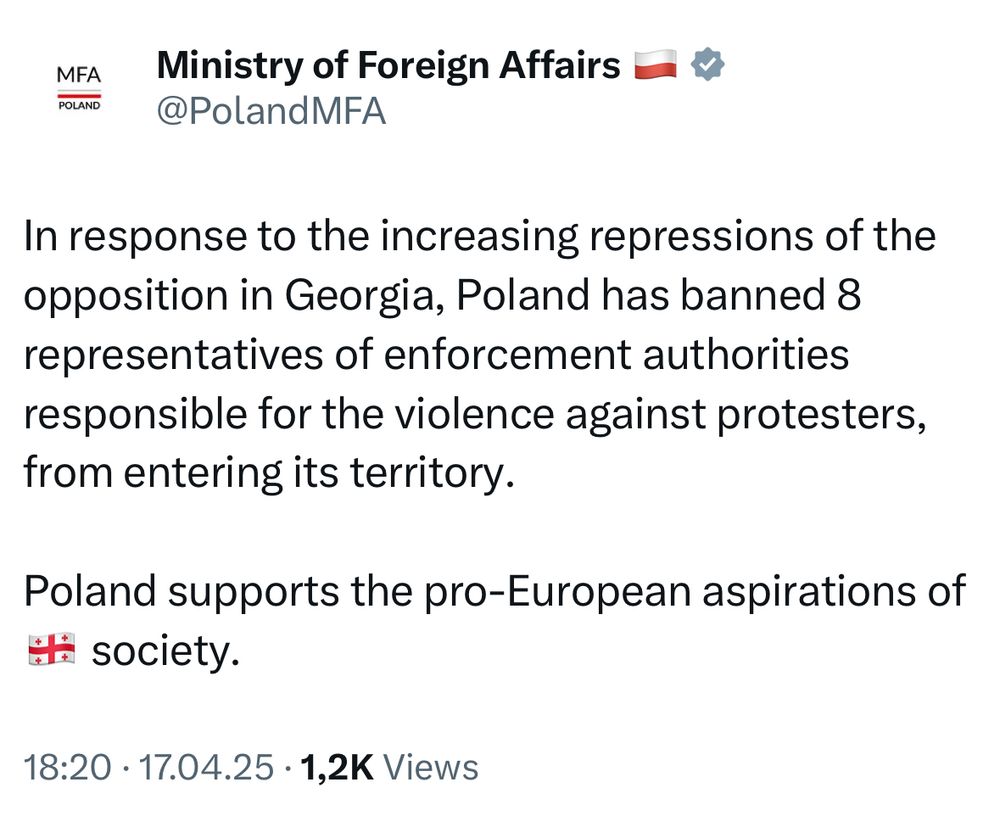Click the 'representatives of enforcement authorities' line
Screen dimensions: 1000x816
tap(436, 354)
